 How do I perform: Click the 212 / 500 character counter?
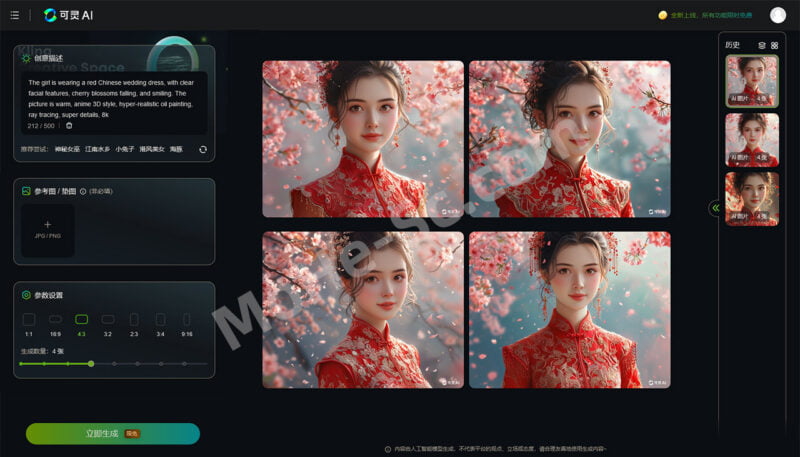pyautogui.click(x=41, y=126)
